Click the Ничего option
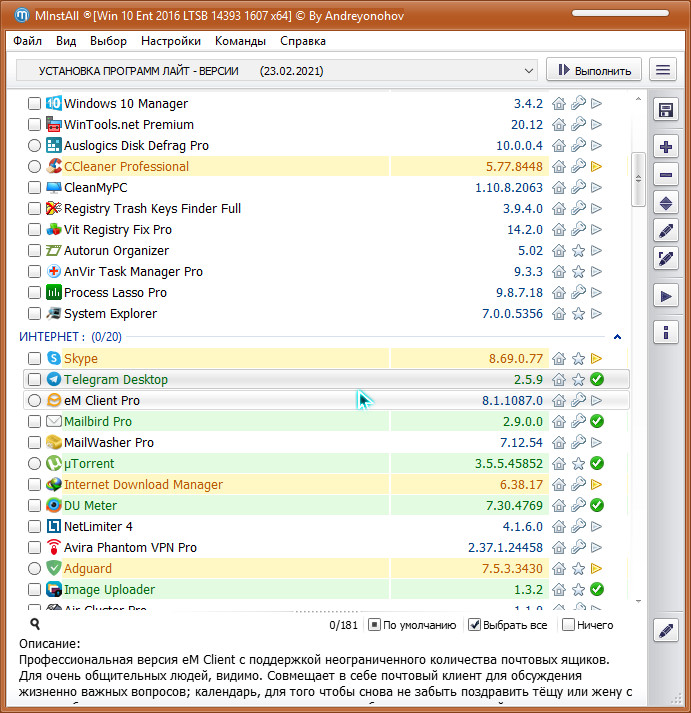Image resolution: width=691 pixels, height=713 pixels. 588,625
